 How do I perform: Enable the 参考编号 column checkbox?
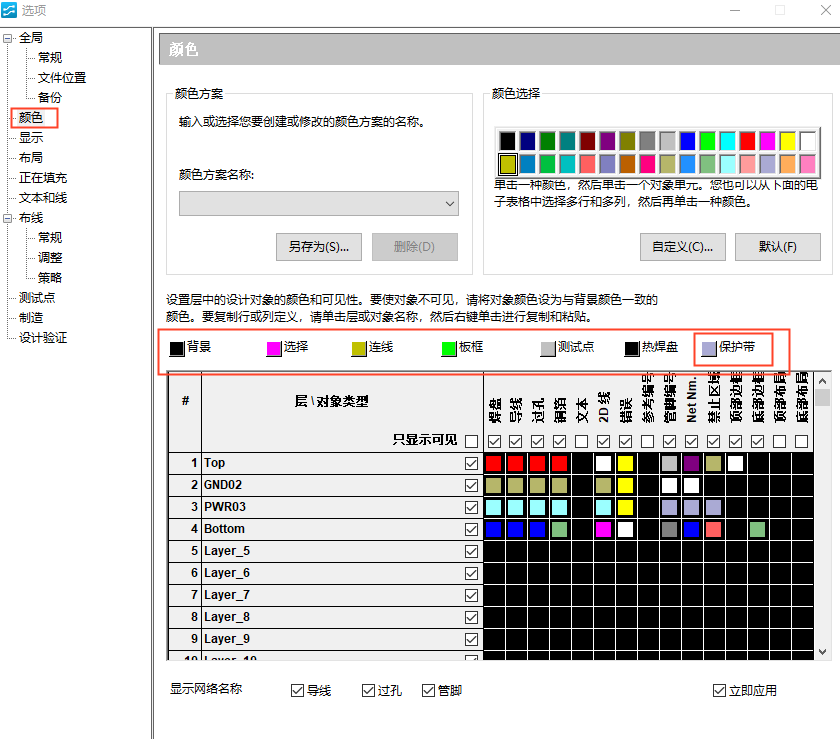point(647,441)
